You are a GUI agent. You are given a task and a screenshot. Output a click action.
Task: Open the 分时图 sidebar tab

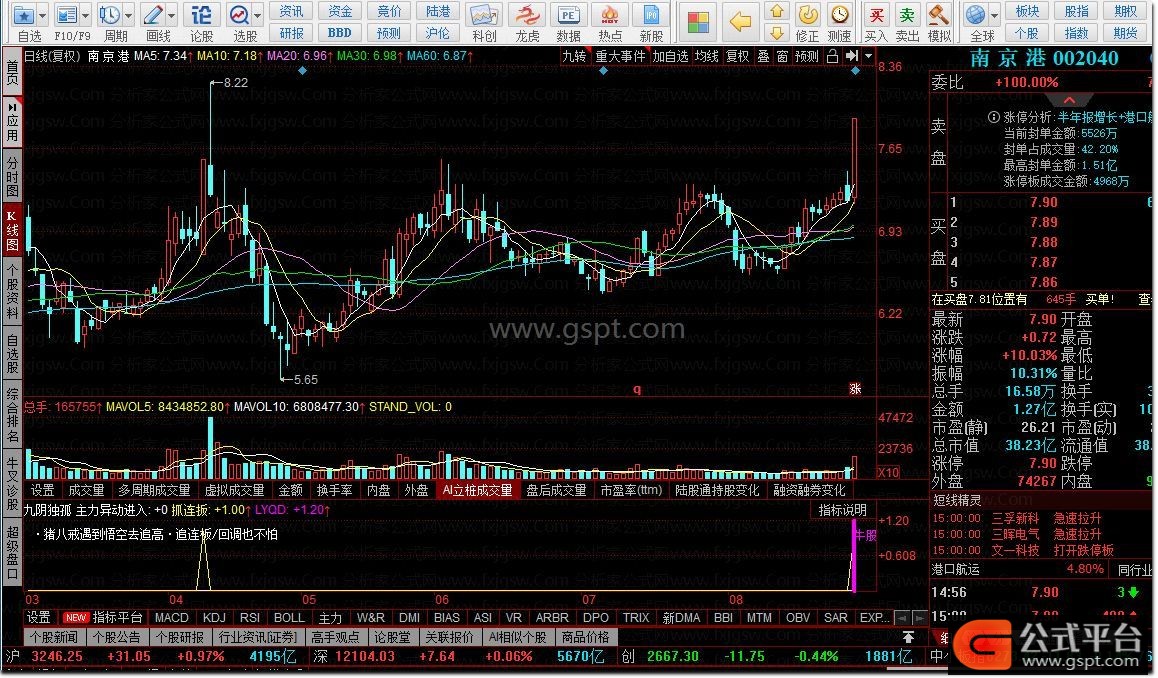coord(12,177)
